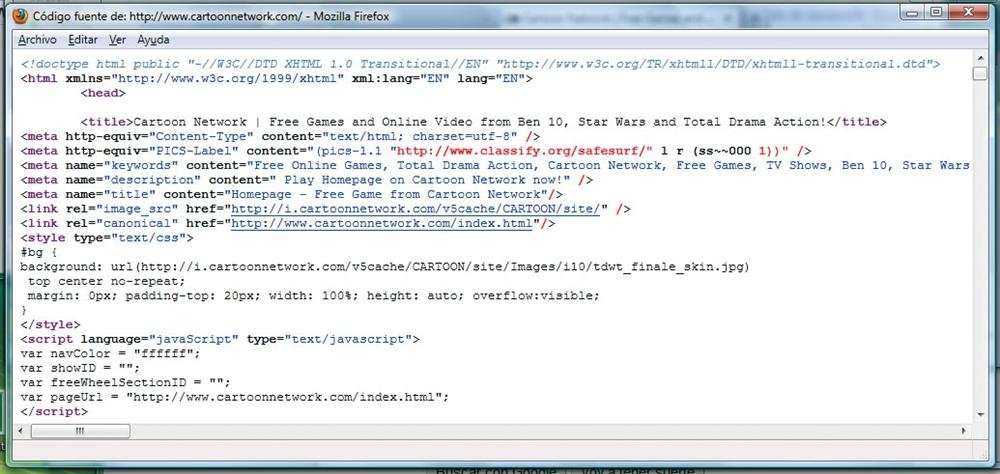Open the Archivo menu
1000x474 pixels.
tap(37, 40)
